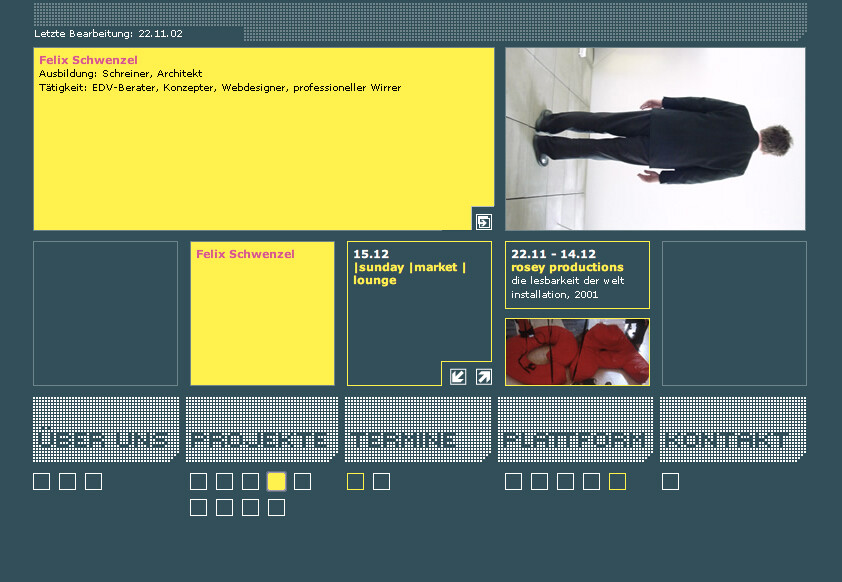Select the second square under TERMINE
This screenshot has height=582, width=842.
(x=381, y=481)
